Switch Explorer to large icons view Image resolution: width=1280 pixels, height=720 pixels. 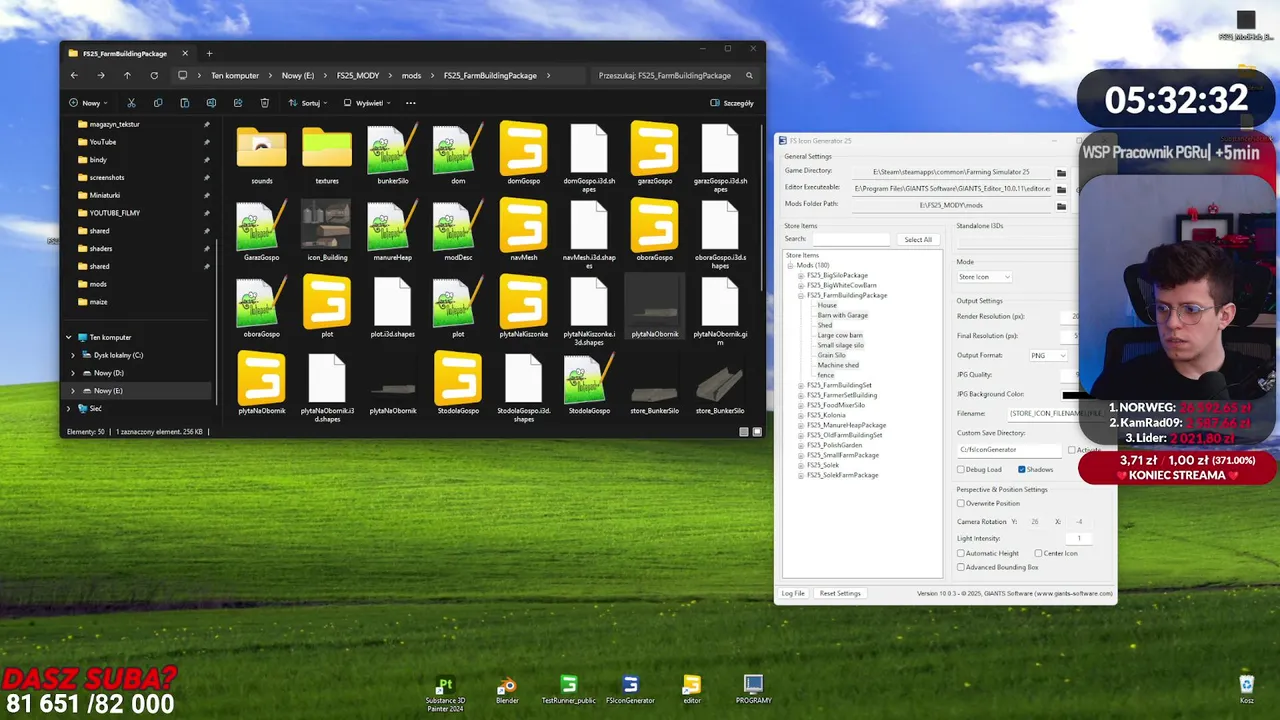757,432
